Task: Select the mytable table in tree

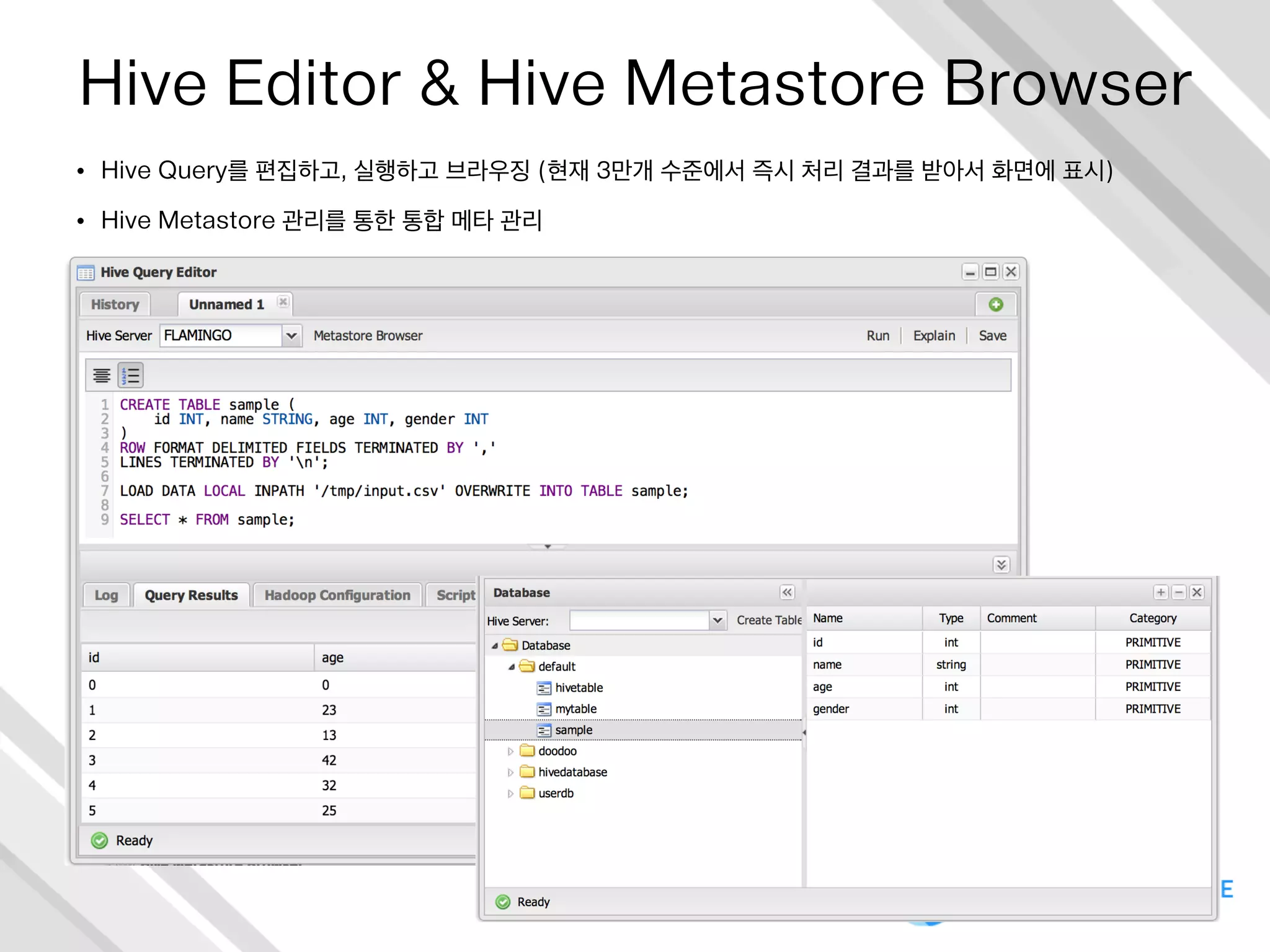Action: point(575,709)
